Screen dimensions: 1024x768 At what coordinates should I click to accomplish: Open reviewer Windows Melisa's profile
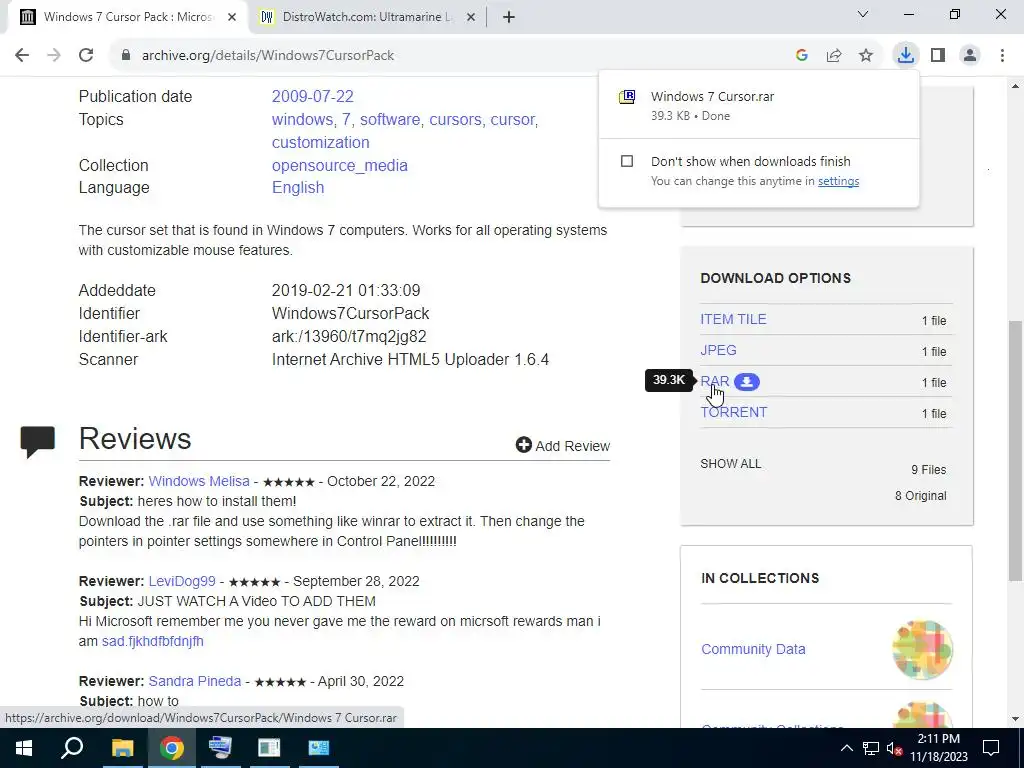pyautogui.click(x=199, y=481)
